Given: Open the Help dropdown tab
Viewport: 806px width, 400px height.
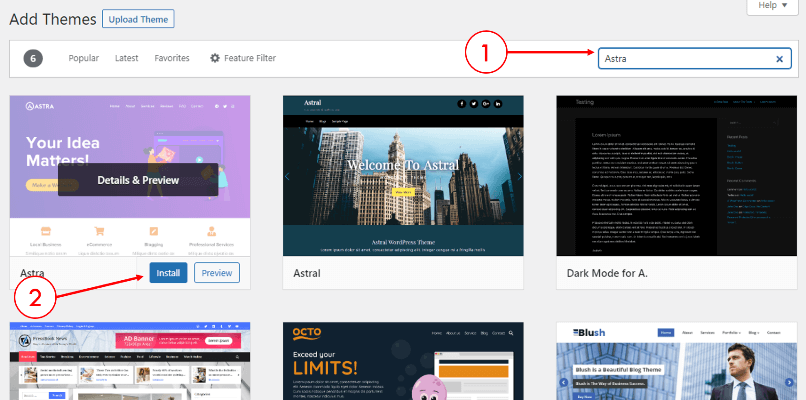Looking at the screenshot, I should point(773,6).
